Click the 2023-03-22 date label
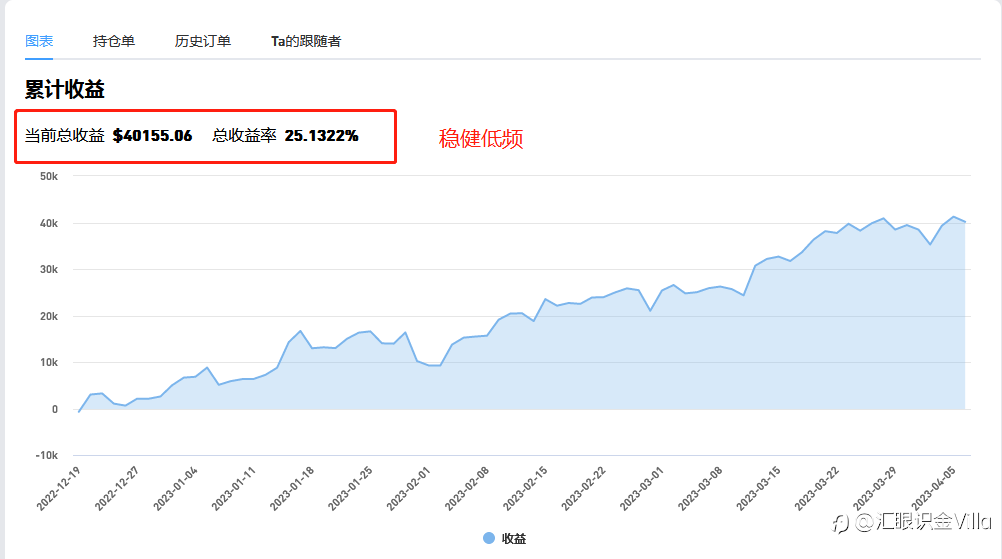This screenshot has width=1002, height=559. [816, 489]
